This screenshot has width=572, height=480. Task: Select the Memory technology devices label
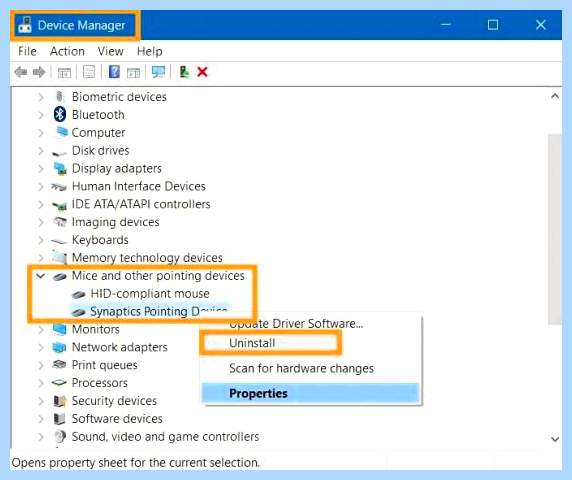click(147, 258)
